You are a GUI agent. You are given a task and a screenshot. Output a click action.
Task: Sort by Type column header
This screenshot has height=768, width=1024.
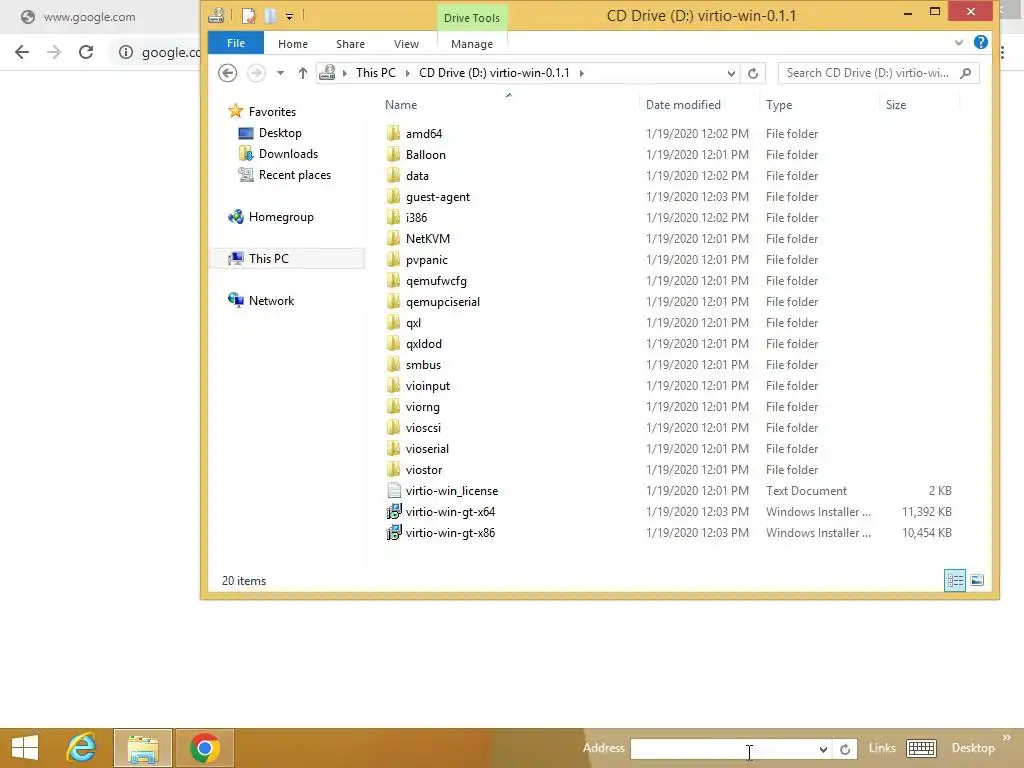click(x=778, y=104)
